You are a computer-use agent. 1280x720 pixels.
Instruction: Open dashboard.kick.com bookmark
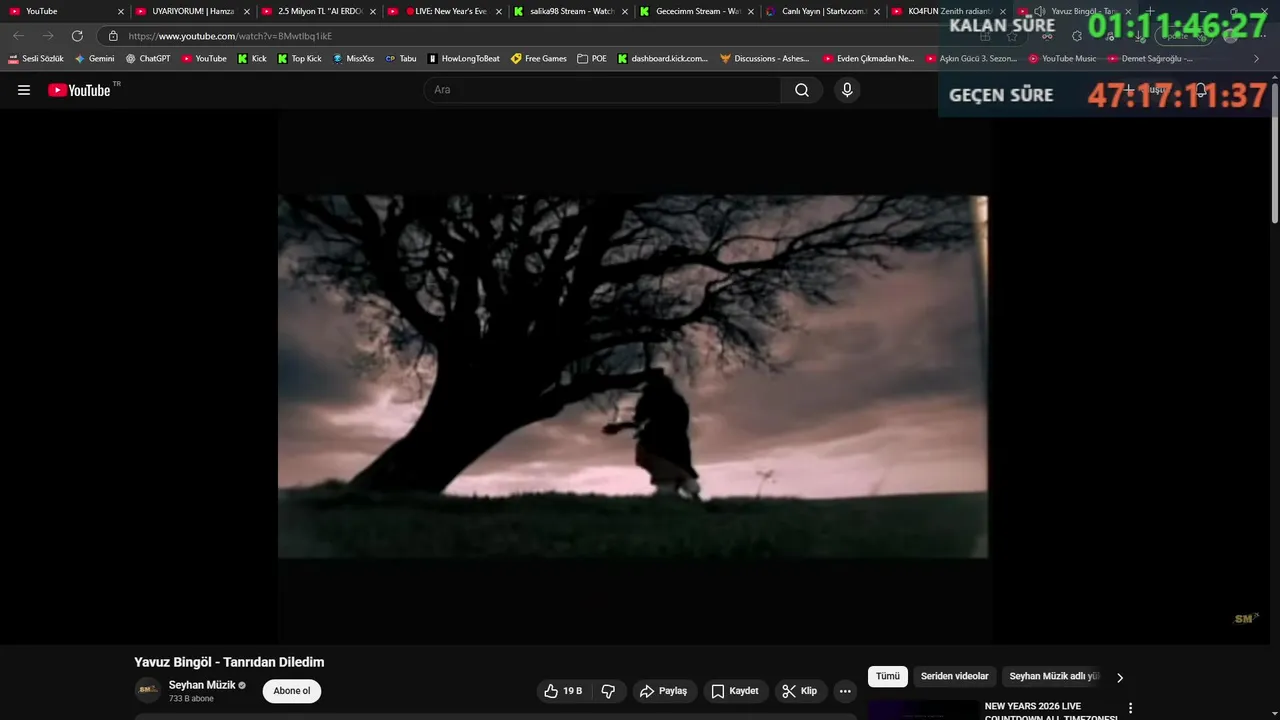(662, 59)
